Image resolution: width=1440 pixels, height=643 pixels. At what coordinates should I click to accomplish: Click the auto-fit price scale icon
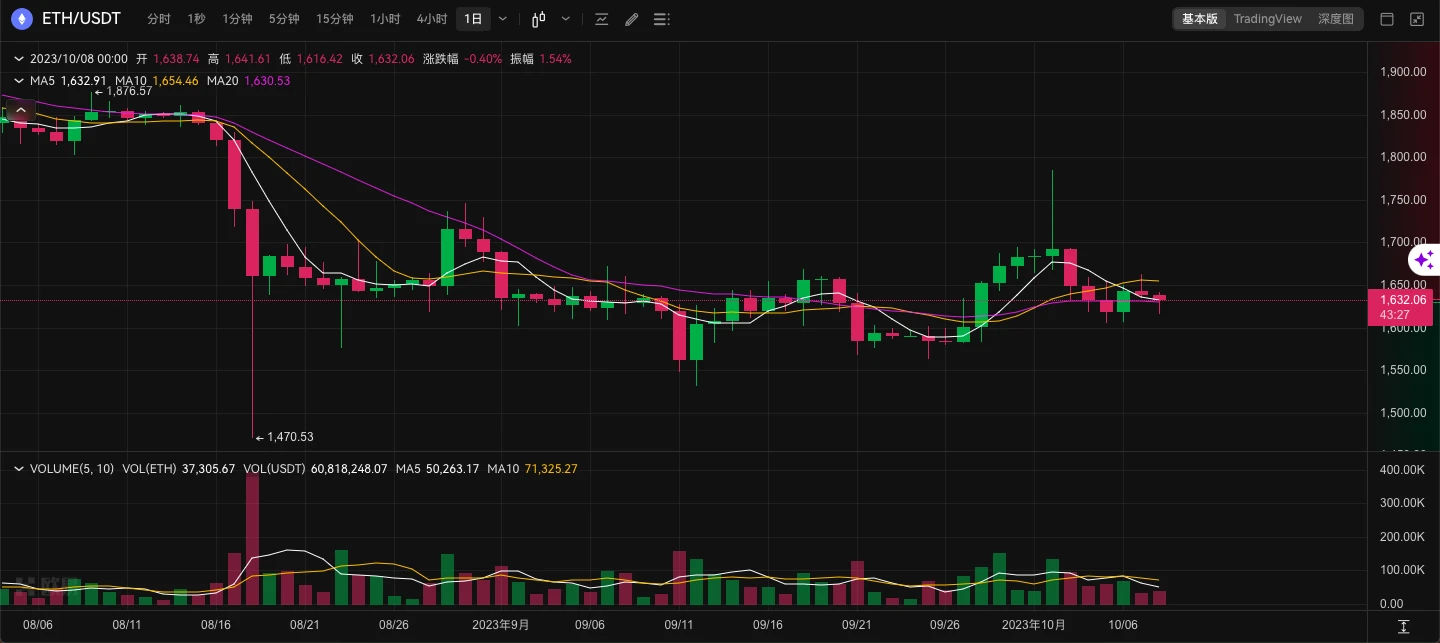click(1403, 626)
